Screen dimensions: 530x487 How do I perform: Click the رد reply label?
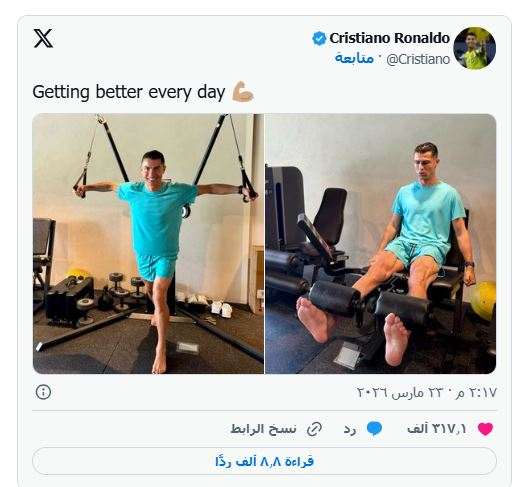tap(350, 430)
